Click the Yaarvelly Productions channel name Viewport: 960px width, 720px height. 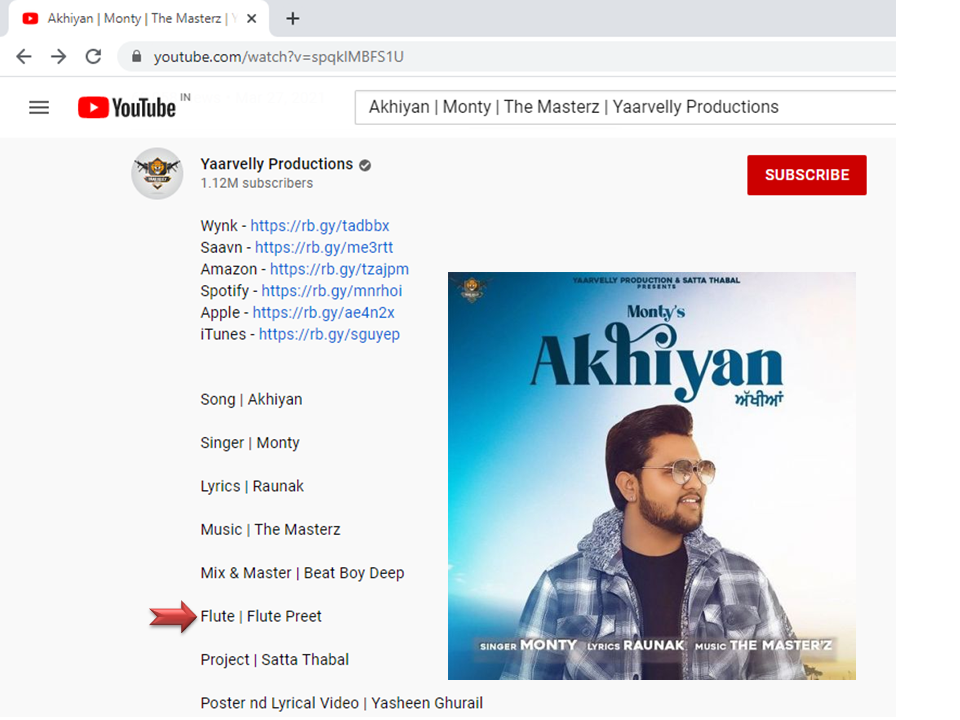(x=276, y=164)
